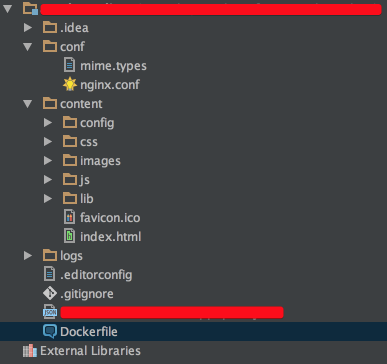Click the logs folder icon
387x364 pixels.
point(50,255)
